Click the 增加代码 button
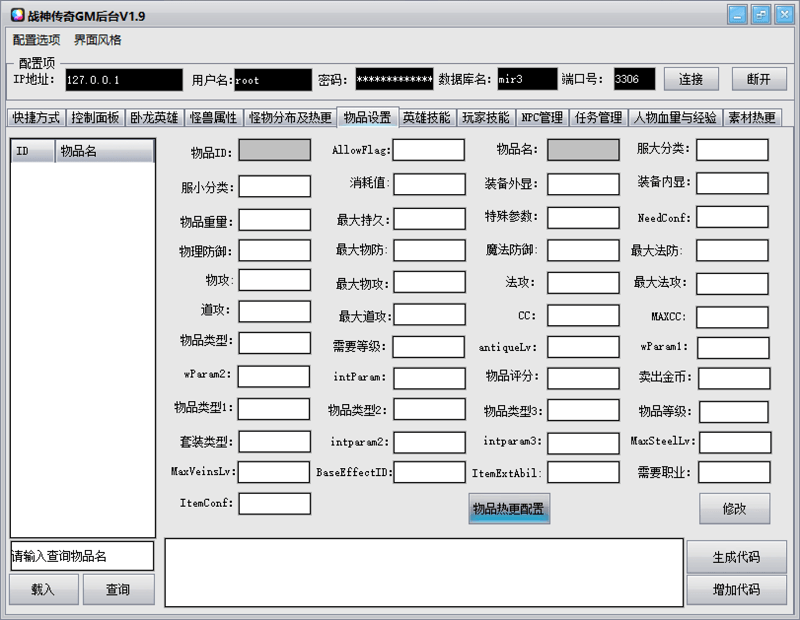This screenshot has height=620, width=800. (x=738, y=589)
